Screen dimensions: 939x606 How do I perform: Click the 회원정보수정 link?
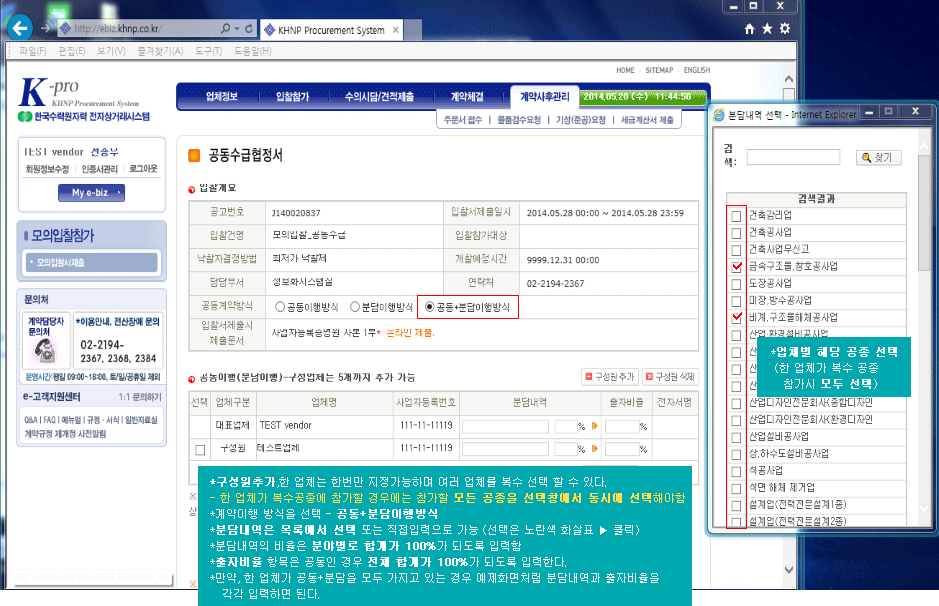47,169
